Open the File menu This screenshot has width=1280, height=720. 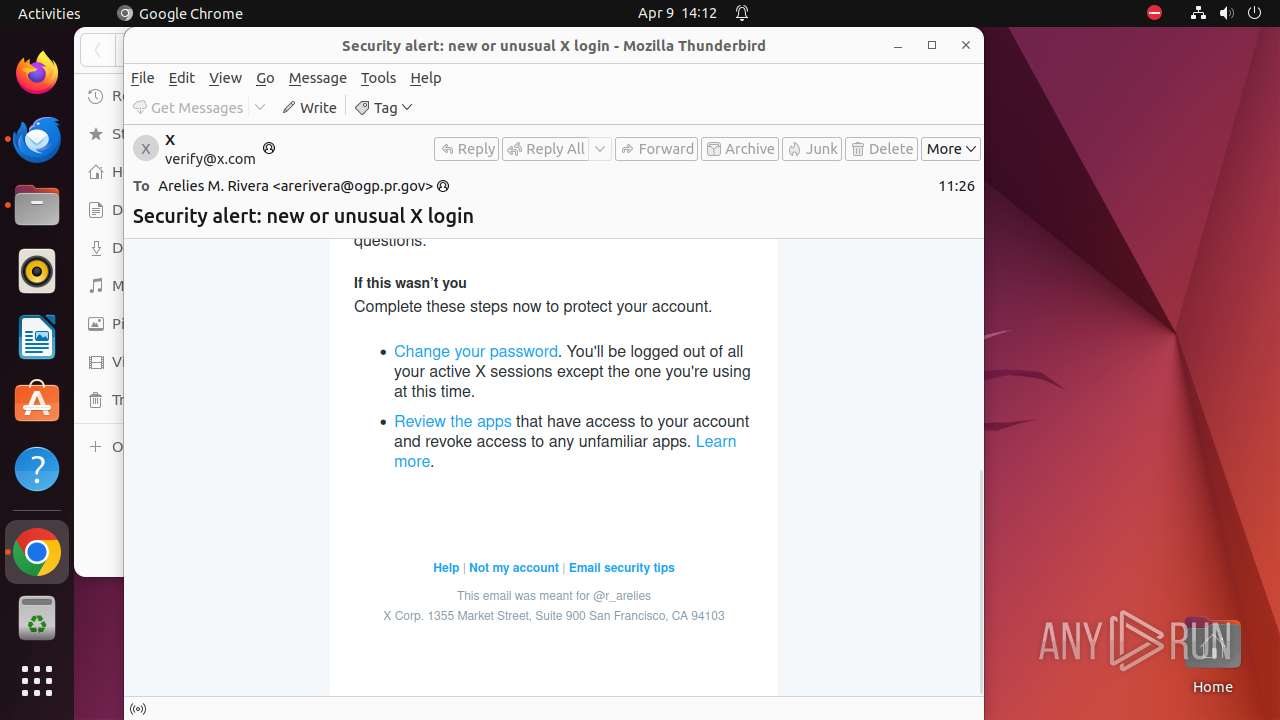tap(143, 78)
